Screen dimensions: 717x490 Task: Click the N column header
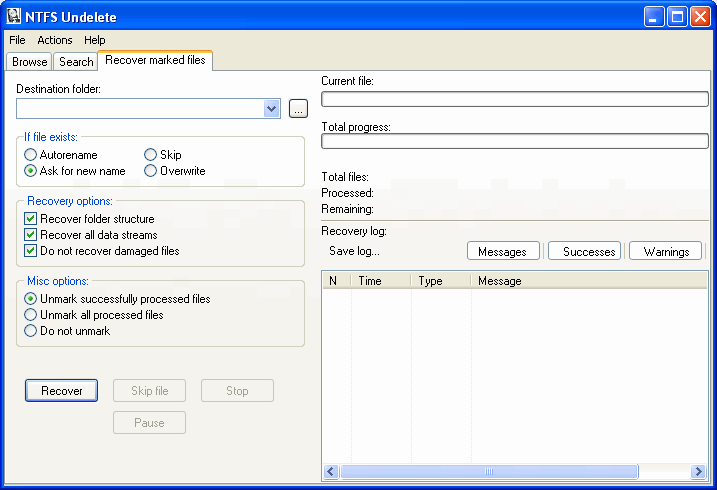pyautogui.click(x=337, y=281)
